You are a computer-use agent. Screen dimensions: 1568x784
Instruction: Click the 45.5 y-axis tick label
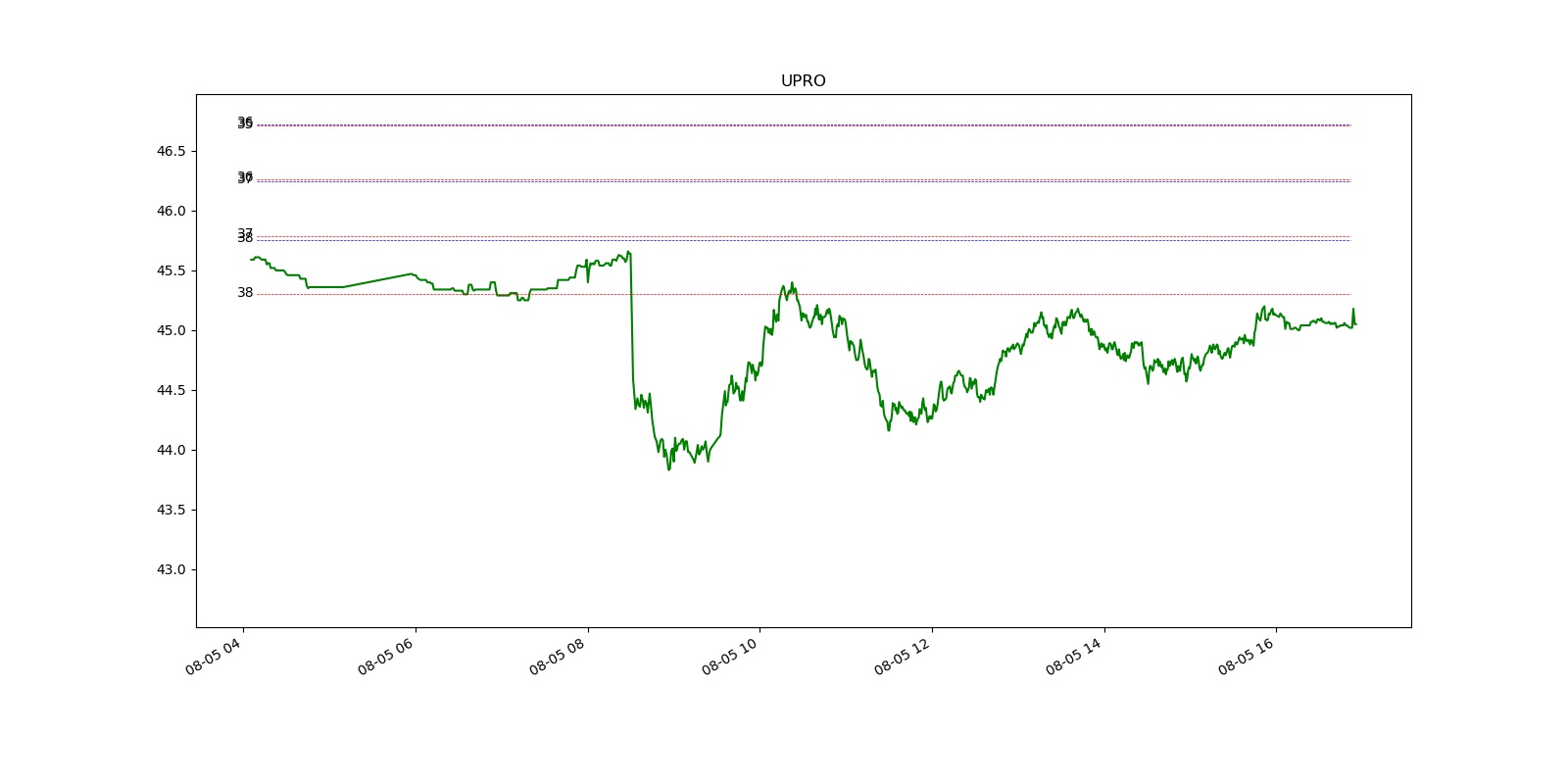pos(171,270)
